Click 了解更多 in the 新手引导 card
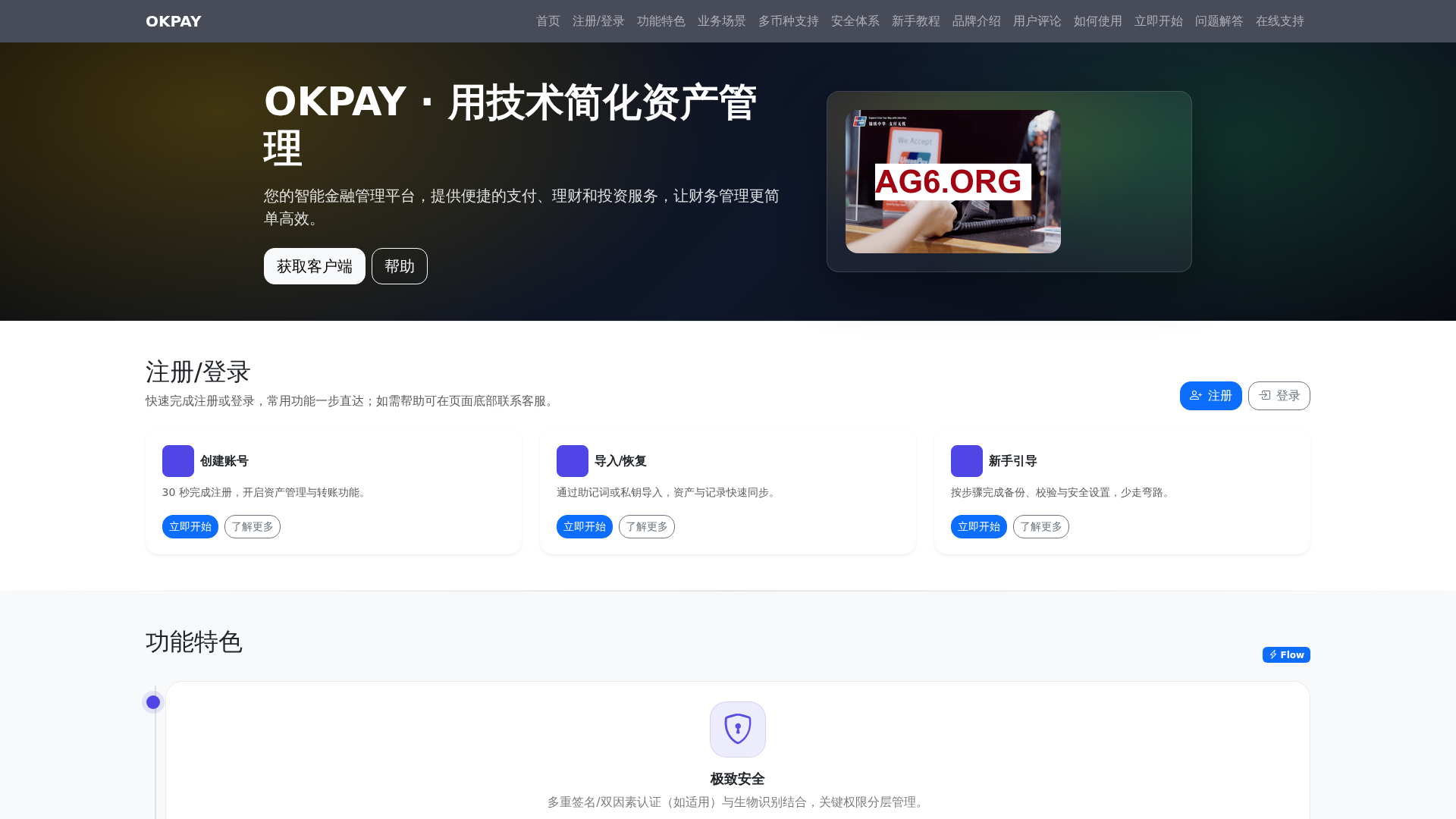The width and height of the screenshot is (1456, 819). coord(1041,527)
